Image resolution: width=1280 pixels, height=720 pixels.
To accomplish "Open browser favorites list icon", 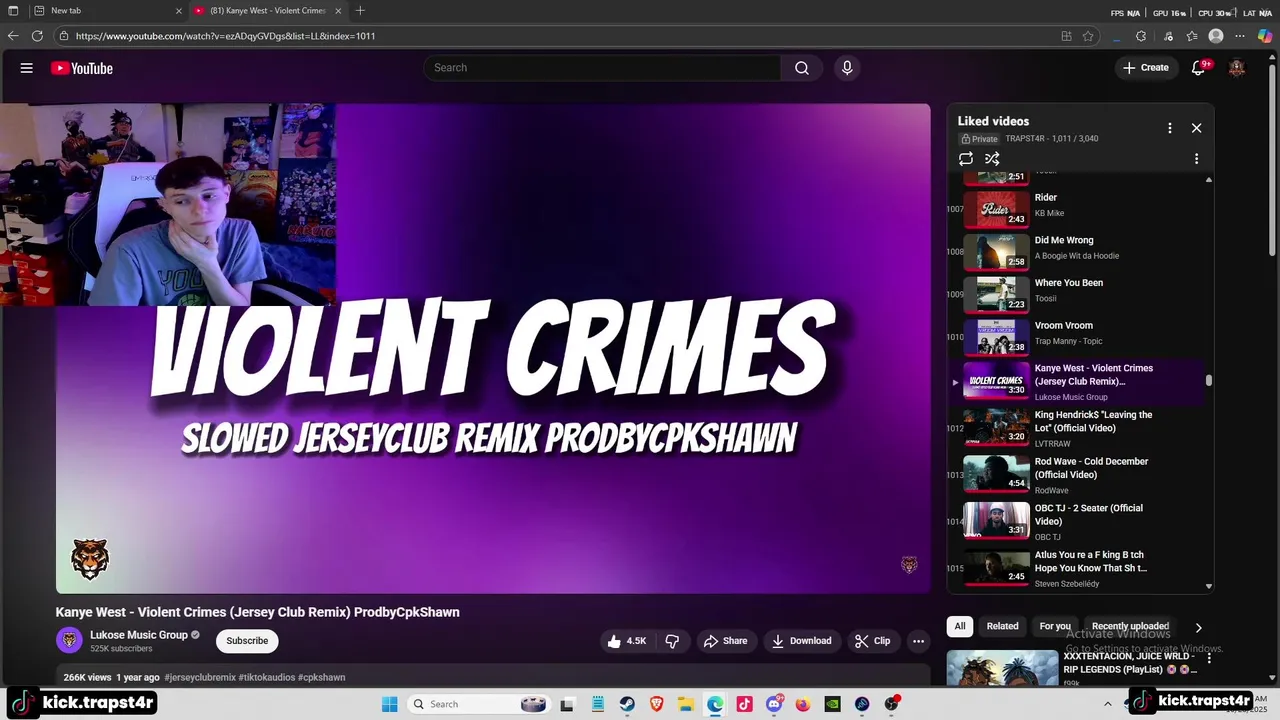I will pos(1192,36).
